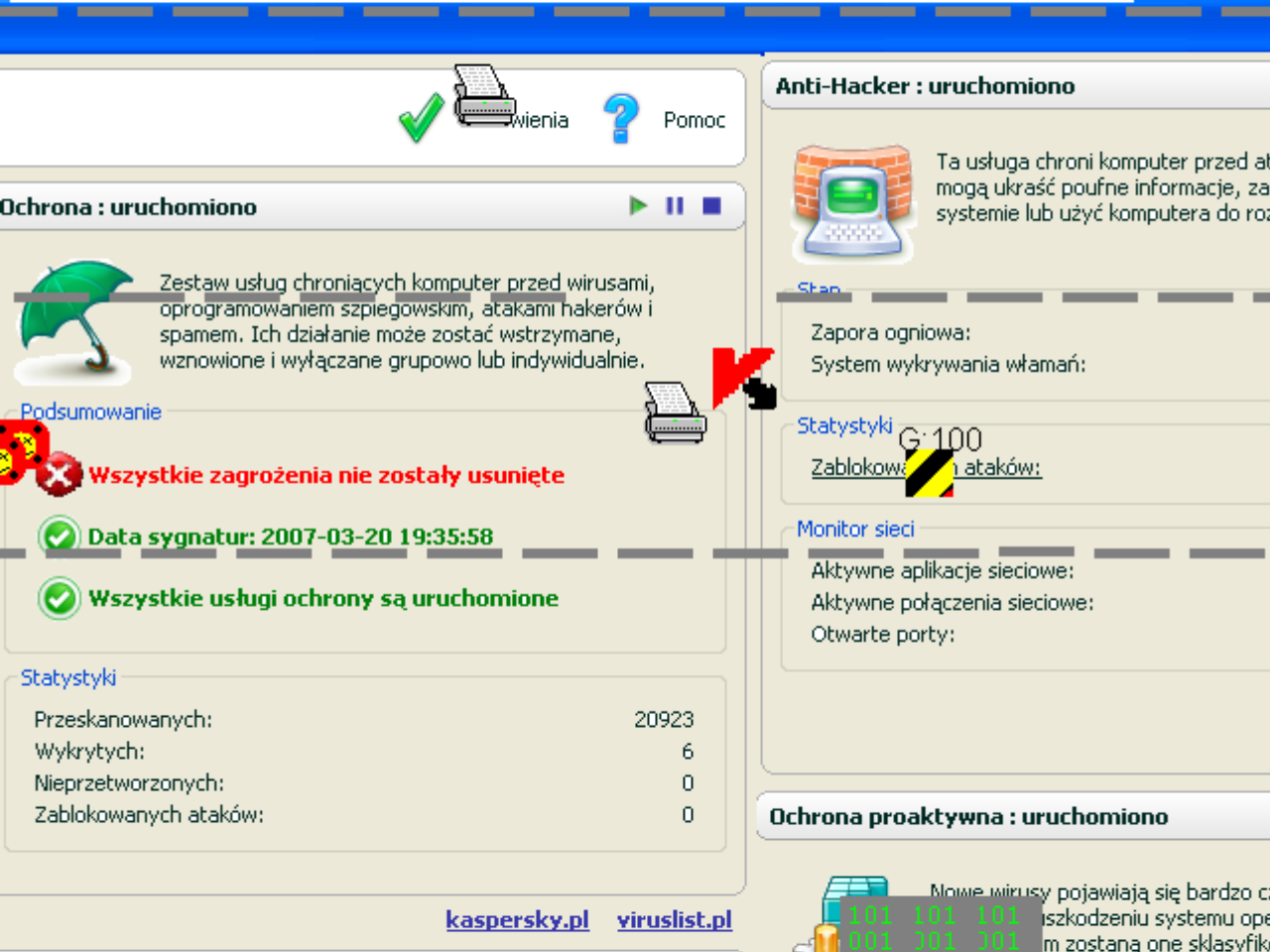Click the Anti-Hacker firewall computer icon
Viewport: 1270px width, 952px height.
coord(853,203)
